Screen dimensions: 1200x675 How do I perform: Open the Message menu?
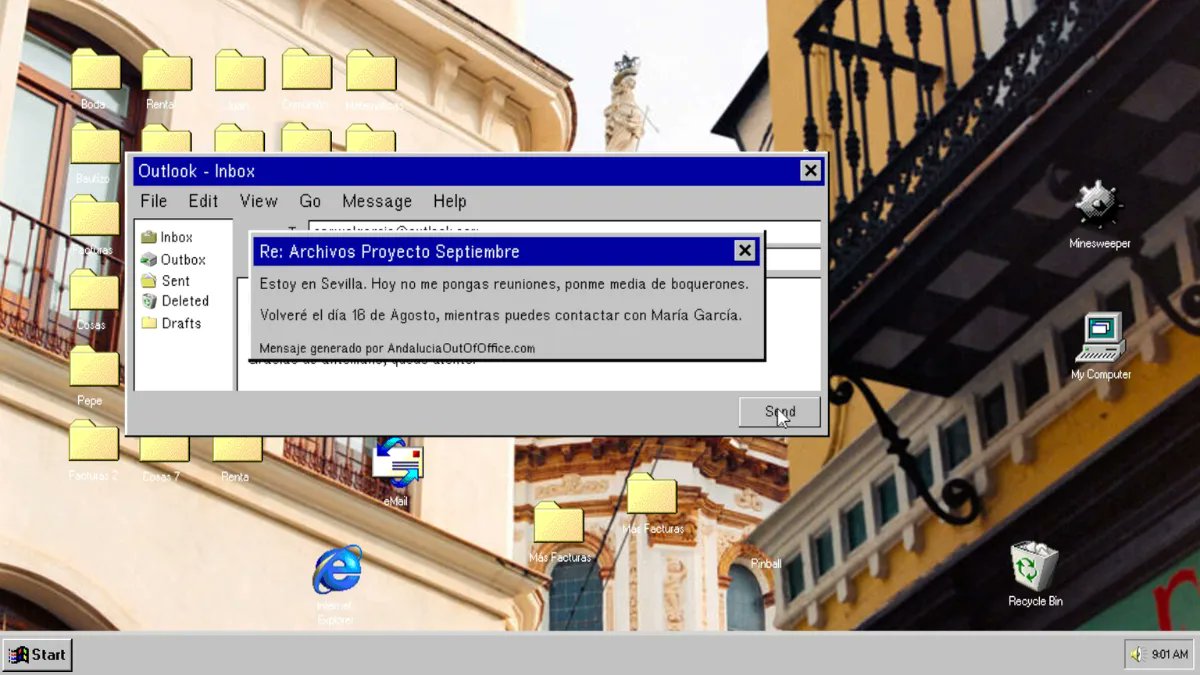click(377, 201)
